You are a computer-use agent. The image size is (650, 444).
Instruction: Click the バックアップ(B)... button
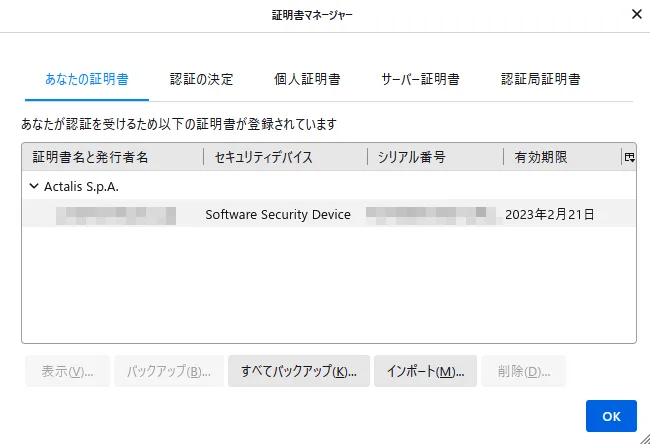[x=169, y=371]
